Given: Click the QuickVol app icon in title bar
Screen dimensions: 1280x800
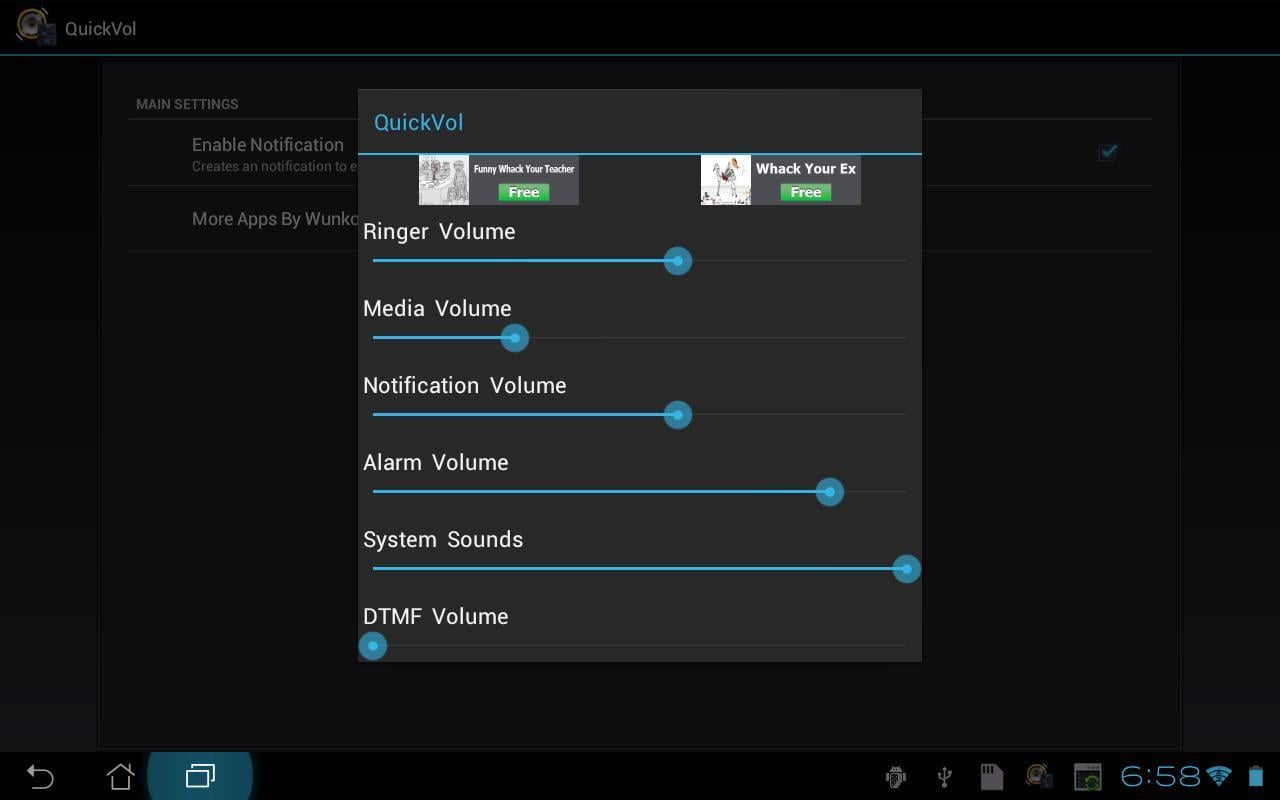Looking at the screenshot, I should coord(36,27).
